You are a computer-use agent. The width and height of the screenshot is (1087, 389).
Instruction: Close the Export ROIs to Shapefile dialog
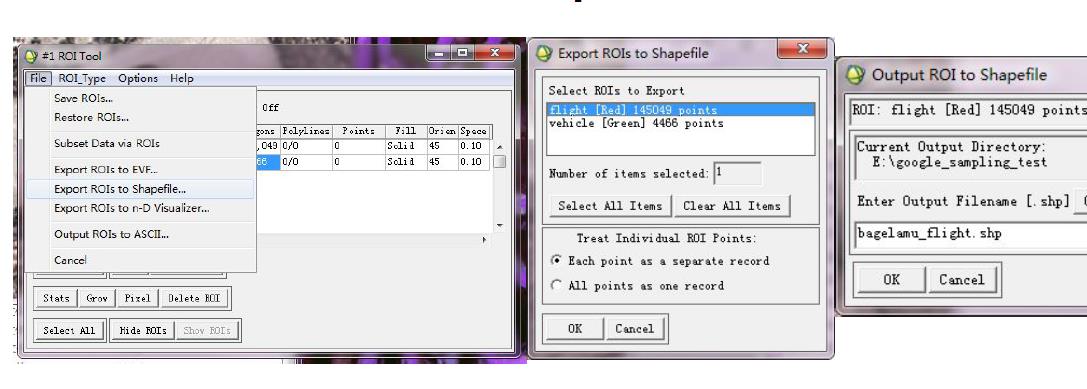[802, 49]
